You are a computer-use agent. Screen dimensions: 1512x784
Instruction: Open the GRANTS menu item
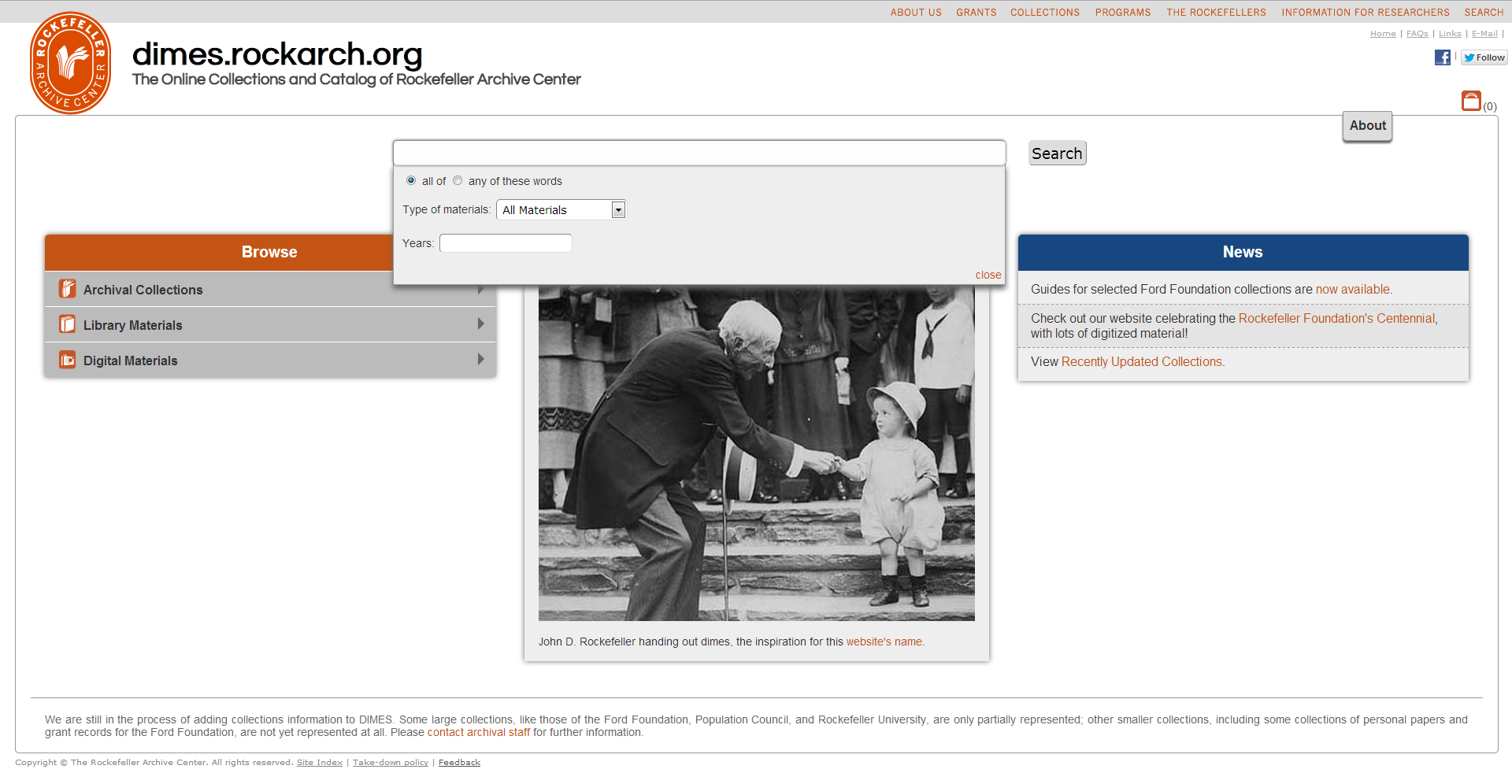[x=976, y=12]
